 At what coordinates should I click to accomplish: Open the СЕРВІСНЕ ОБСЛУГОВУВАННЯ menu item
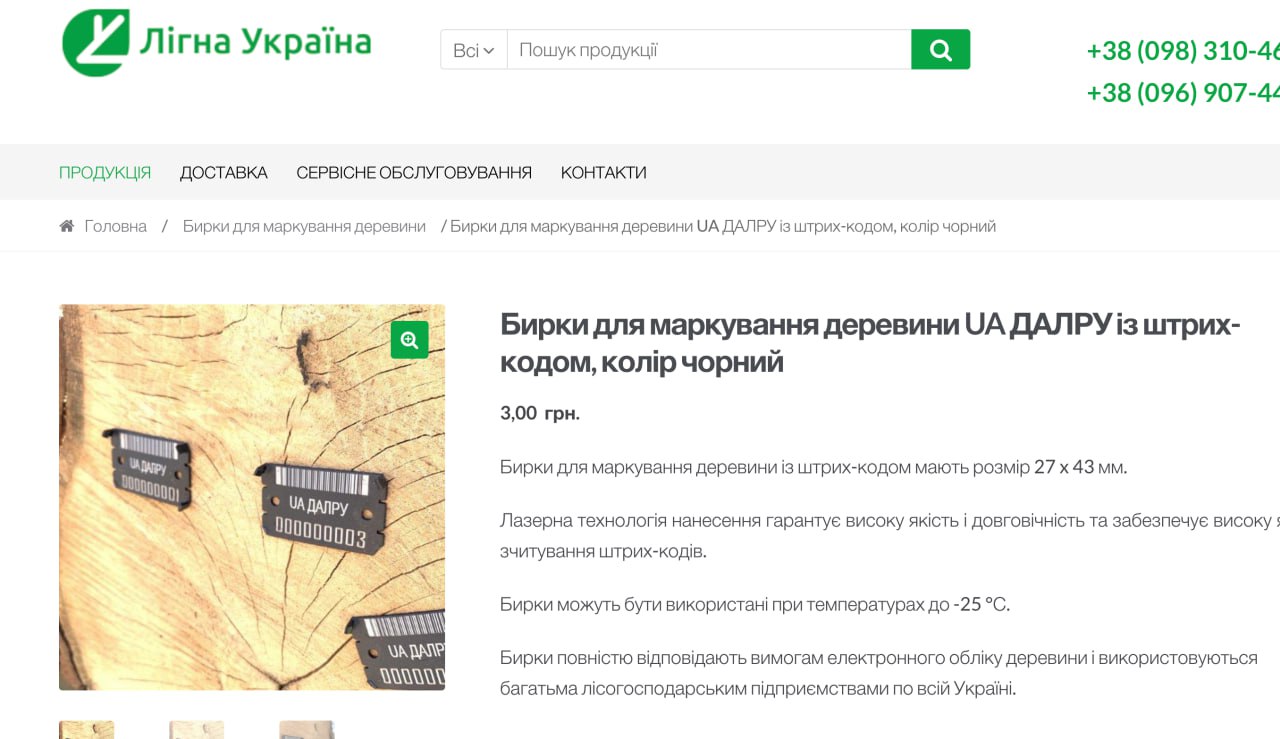click(x=414, y=172)
